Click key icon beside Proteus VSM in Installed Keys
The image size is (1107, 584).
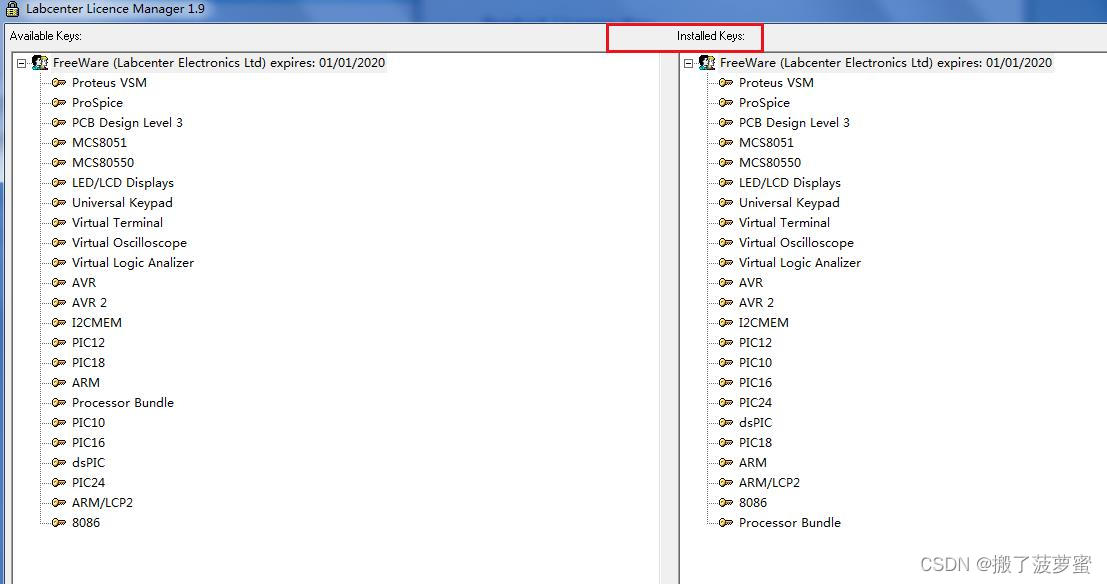coord(726,83)
